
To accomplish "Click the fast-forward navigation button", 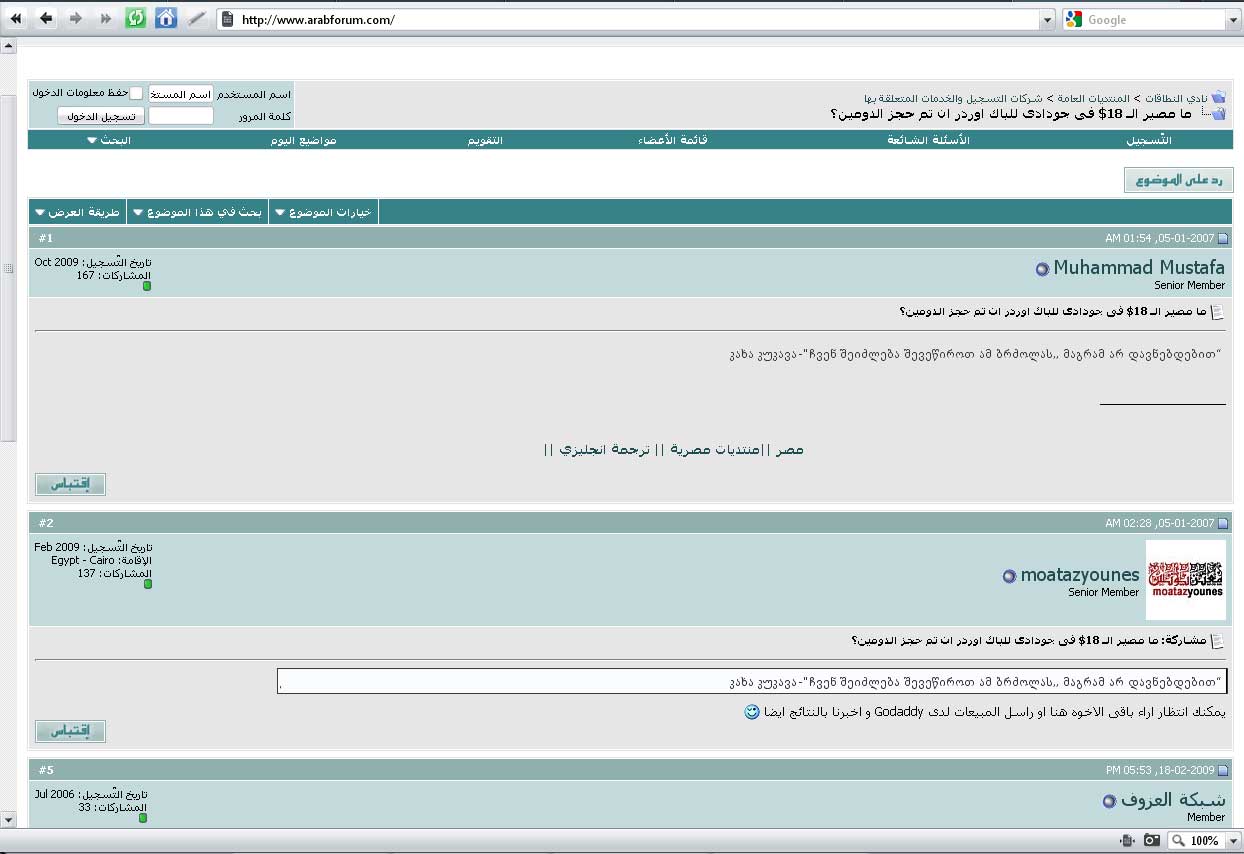I will point(105,19).
